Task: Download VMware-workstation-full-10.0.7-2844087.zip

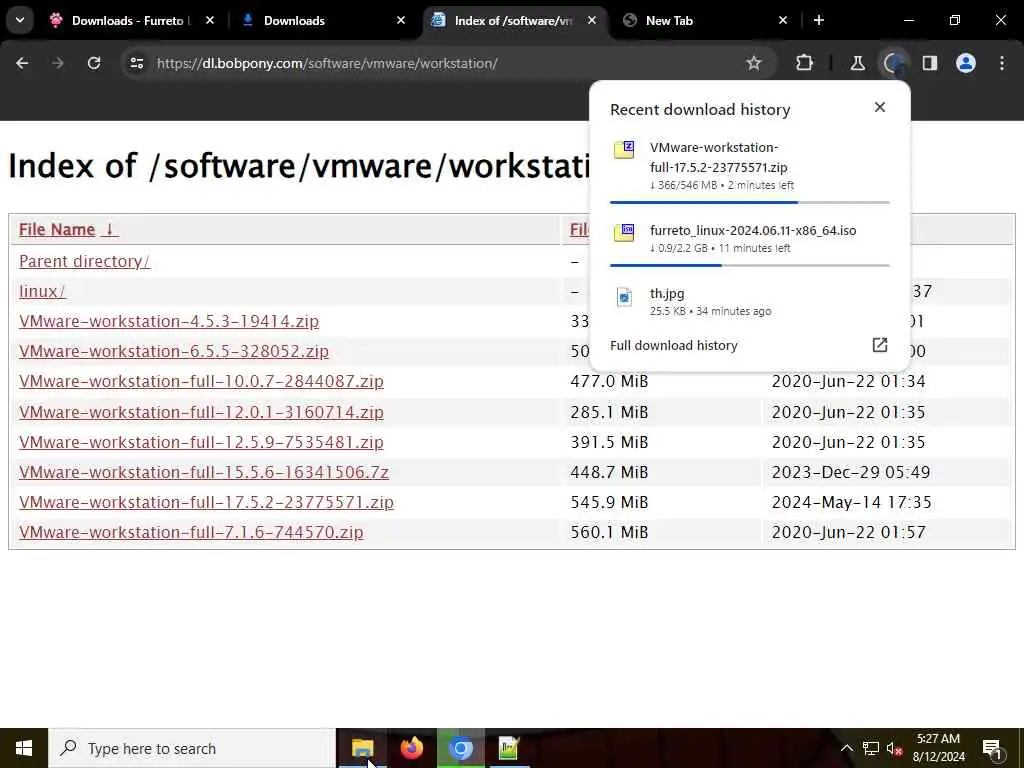Action: click(201, 381)
